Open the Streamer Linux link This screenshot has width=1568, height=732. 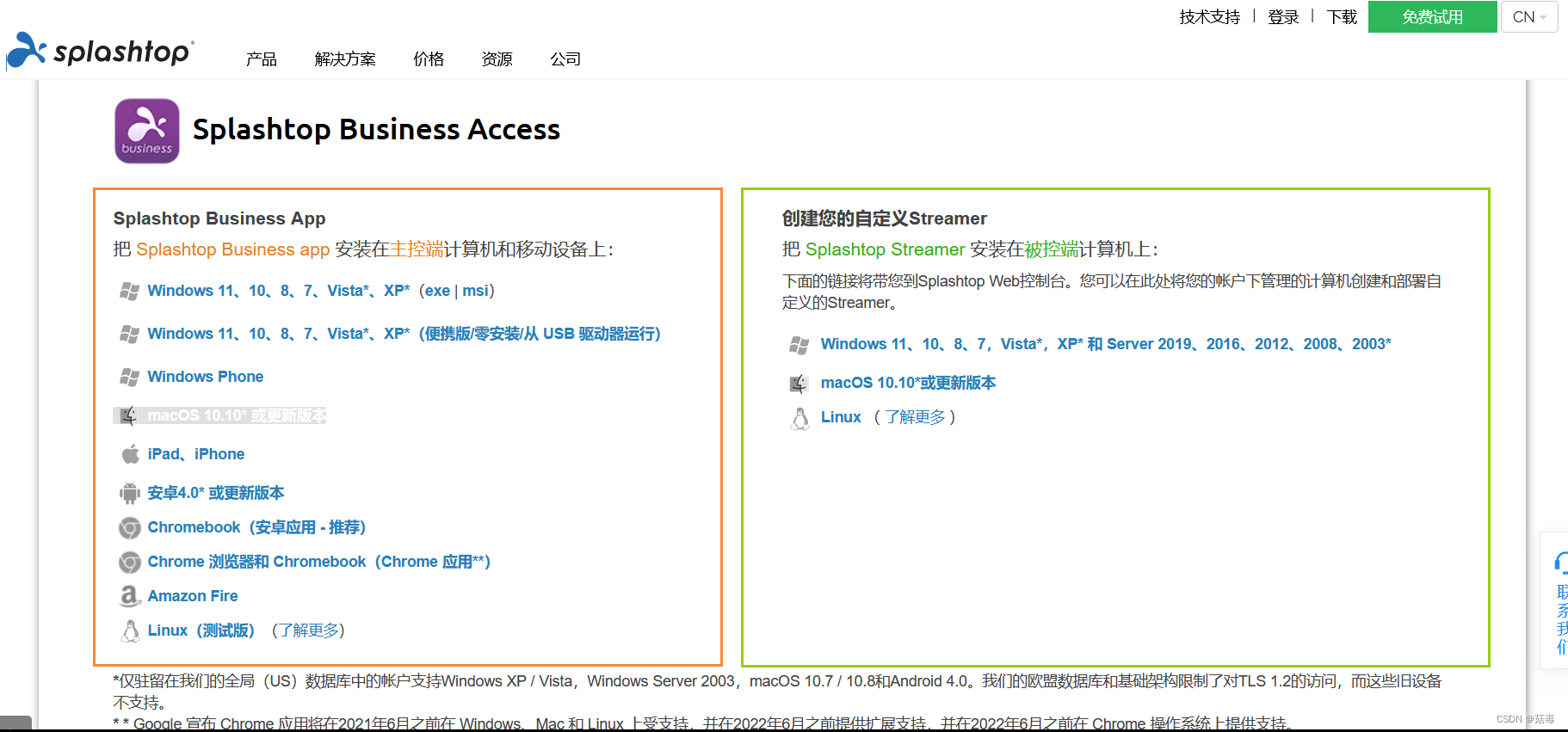coord(841,417)
